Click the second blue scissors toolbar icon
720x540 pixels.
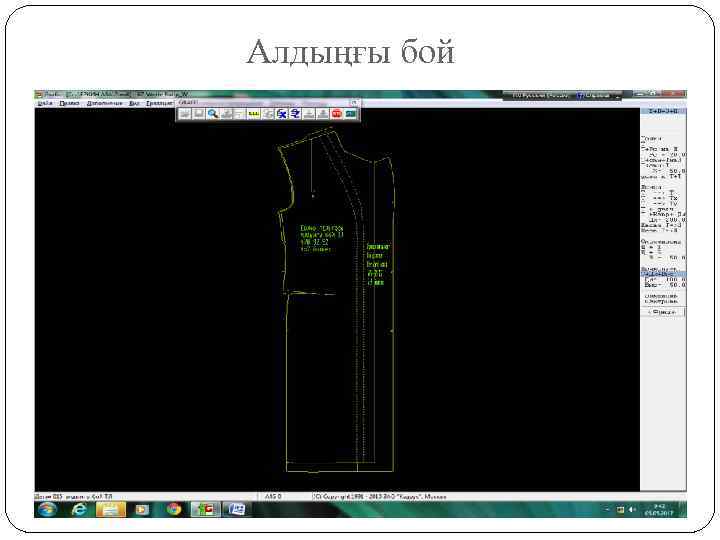[295, 114]
